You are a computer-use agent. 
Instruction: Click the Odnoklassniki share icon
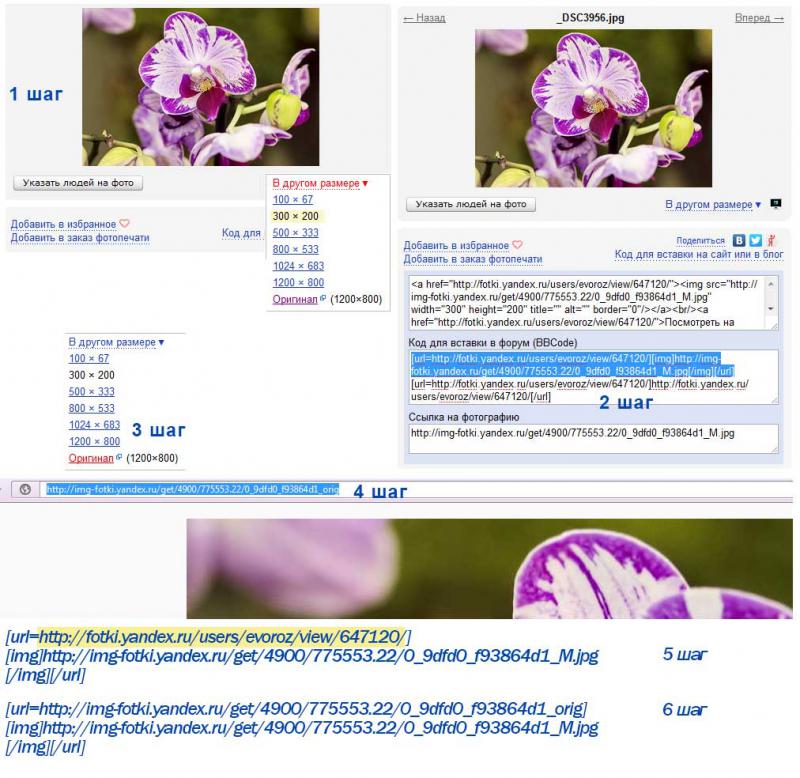pyautogui.click(x=770, y=241)
